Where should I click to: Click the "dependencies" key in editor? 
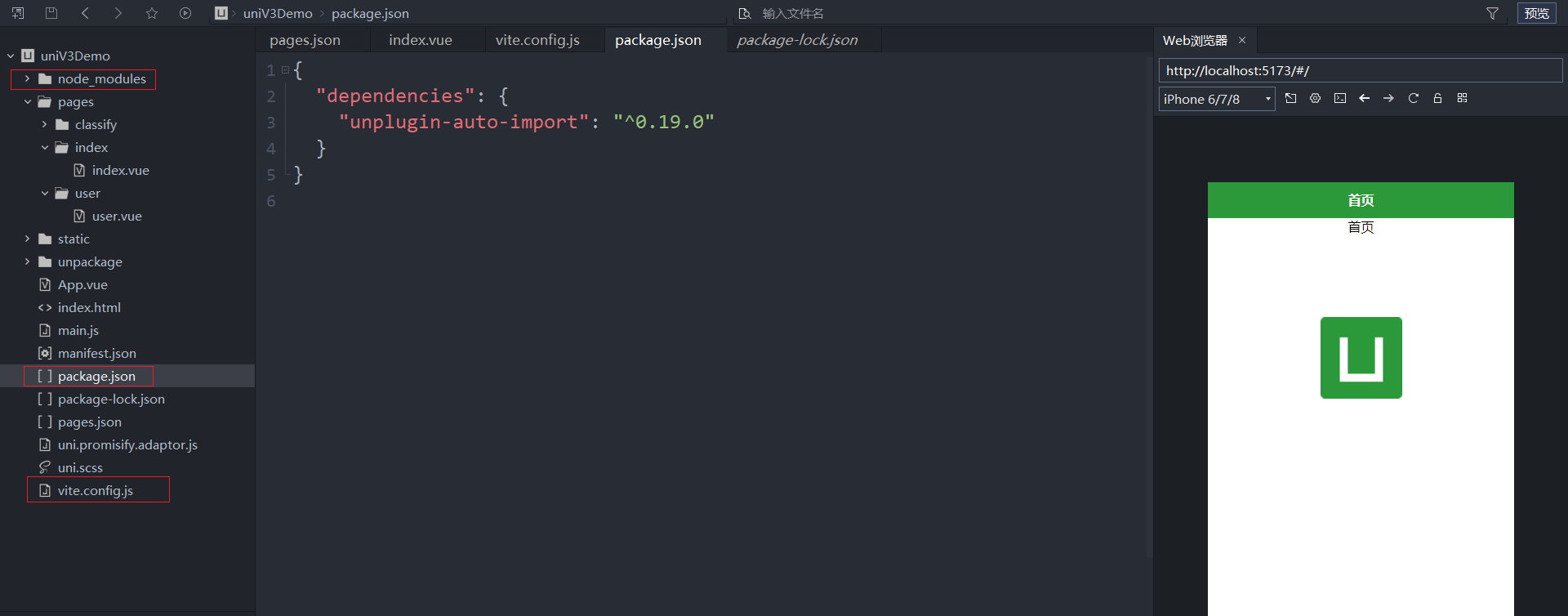[x=395, y=96]
